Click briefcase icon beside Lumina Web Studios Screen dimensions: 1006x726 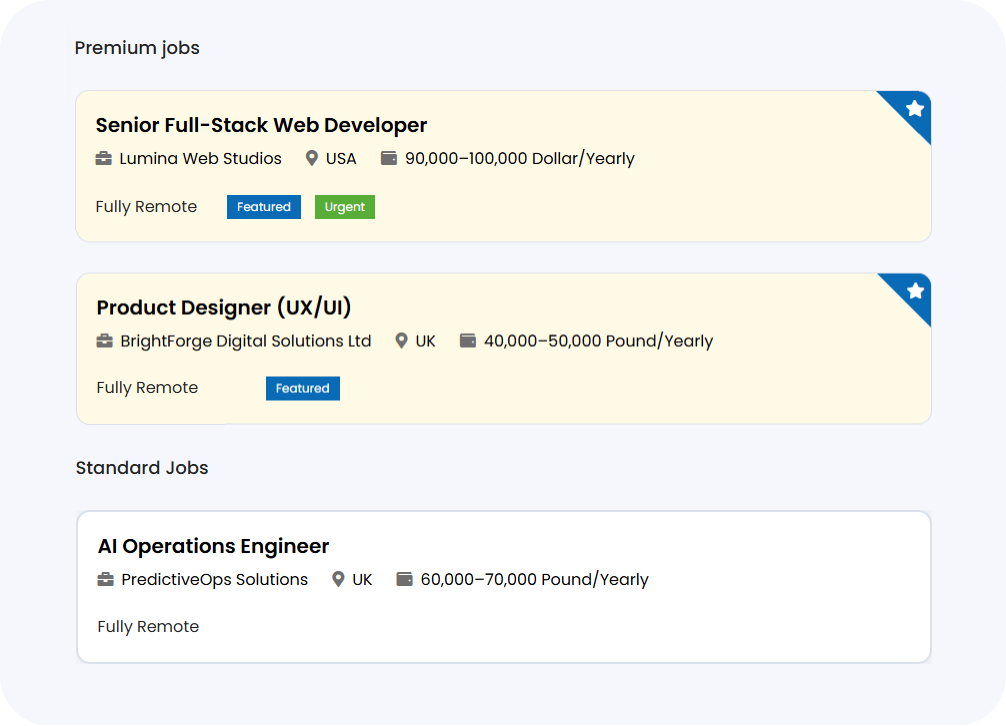coord(104,159)
